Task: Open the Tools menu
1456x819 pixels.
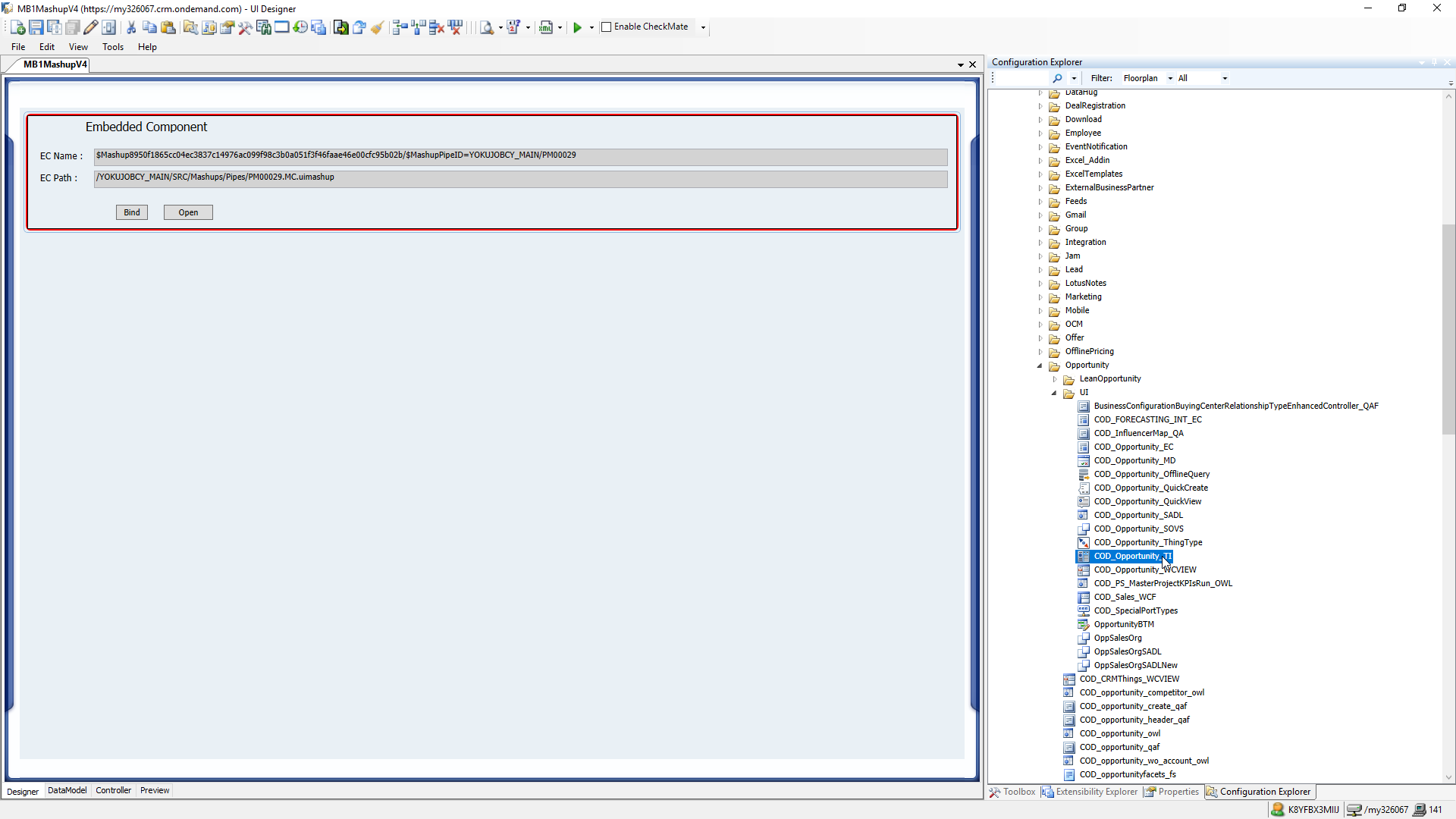Action: [112, 47]
